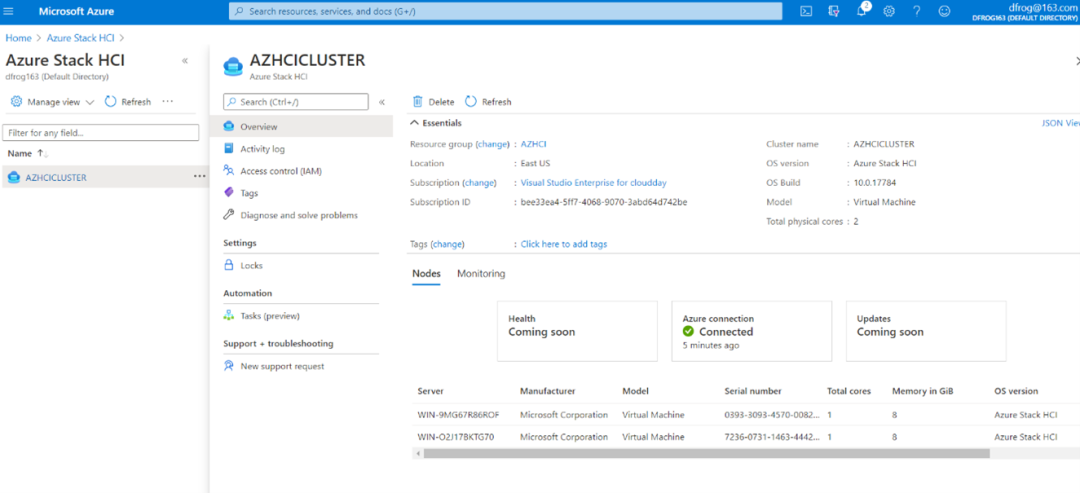Click here to add tags link
The width and height of the screenshot is (1080, 493).
coord(564,244)
